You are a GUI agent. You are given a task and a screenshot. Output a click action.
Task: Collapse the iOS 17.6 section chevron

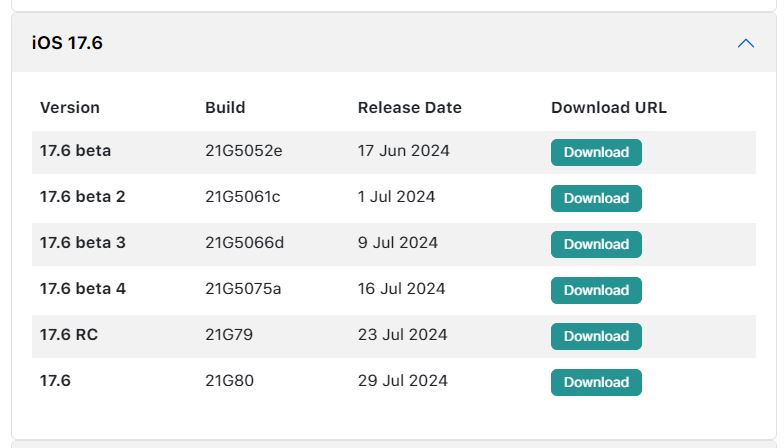click(746, 44)
